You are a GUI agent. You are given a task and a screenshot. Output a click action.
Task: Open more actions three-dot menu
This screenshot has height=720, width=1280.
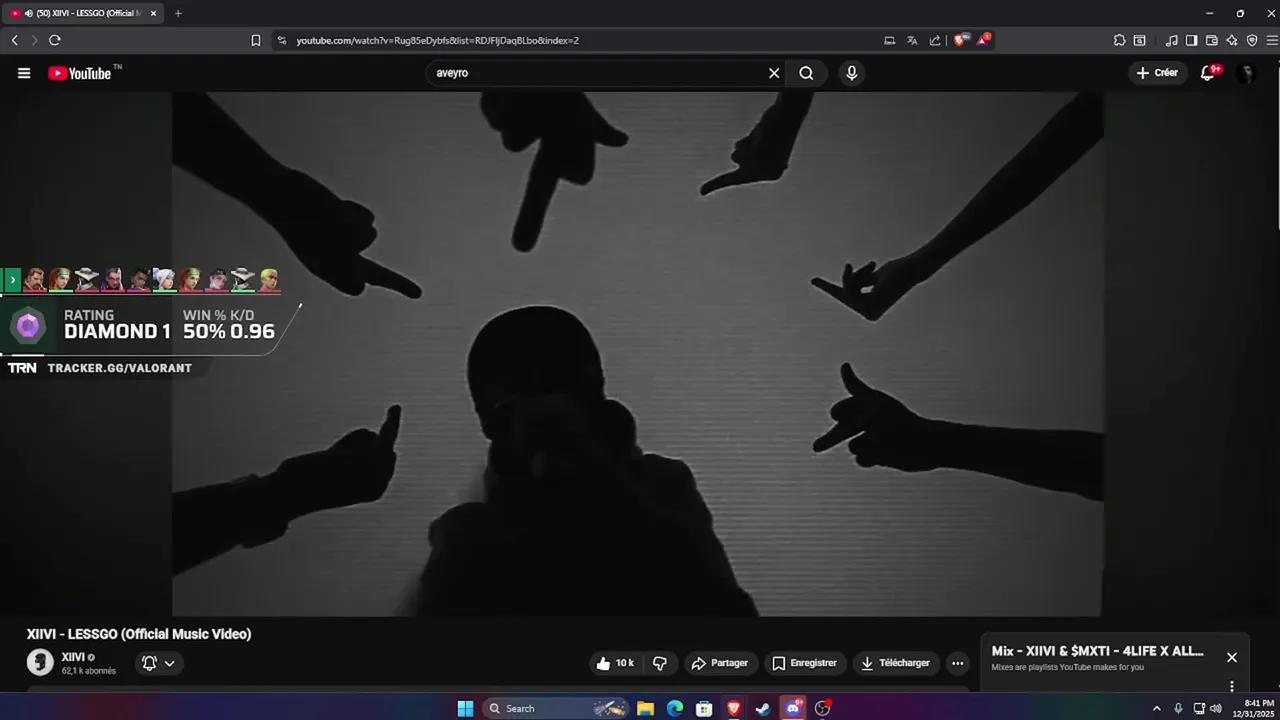point(957,663)
